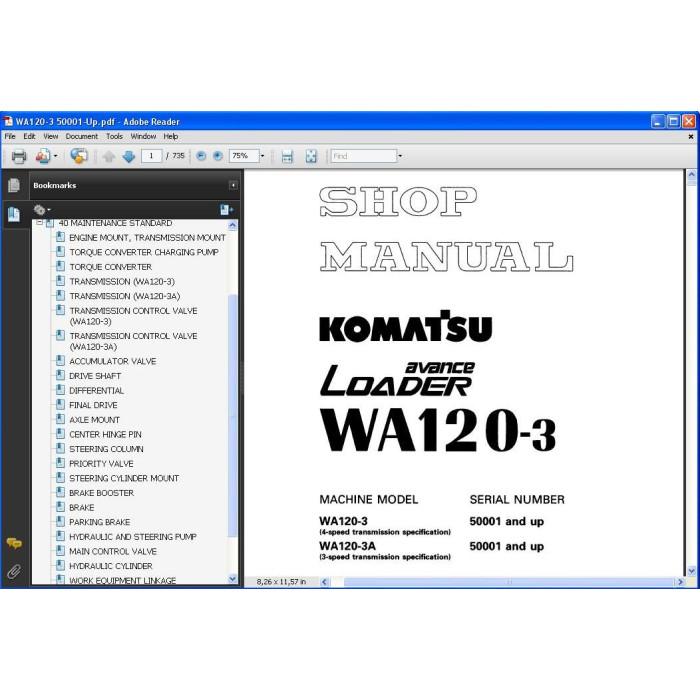The image size is (700, 700).
Task: Click the zoom 75% value field
Action: [244, 156]
